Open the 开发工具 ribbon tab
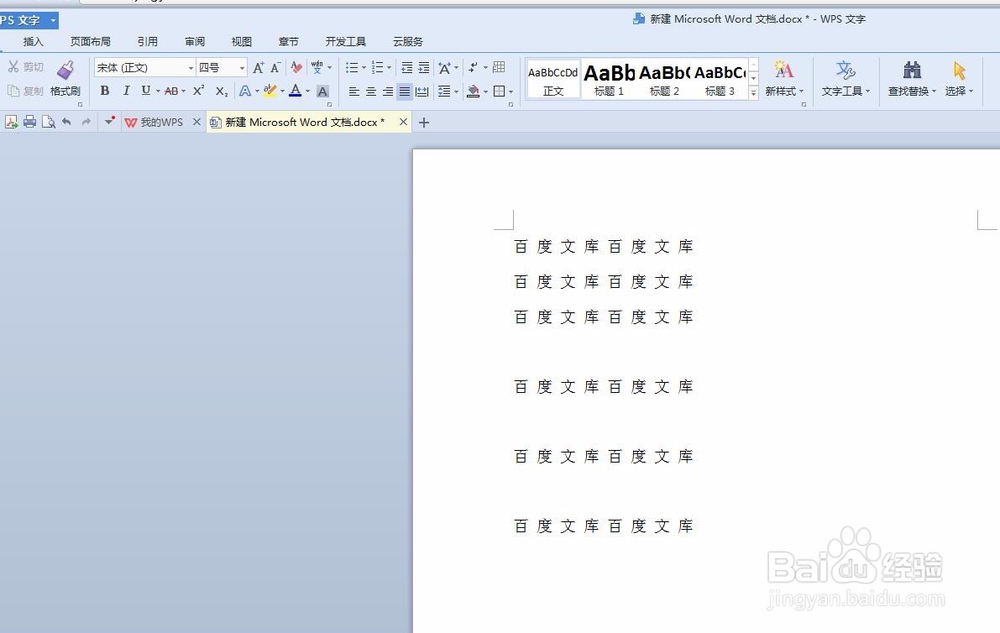Screen dimensions: 1000x633 346,41
